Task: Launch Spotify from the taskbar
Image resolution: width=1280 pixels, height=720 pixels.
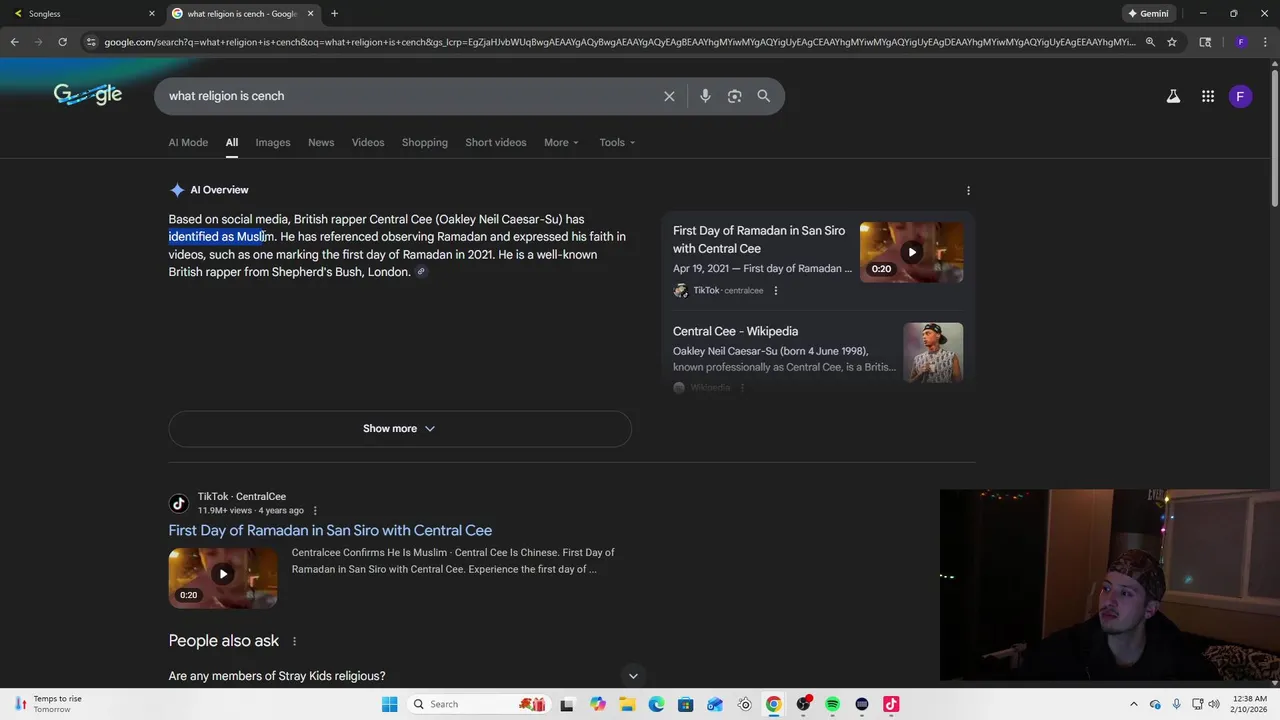Action: [x=832, y=704]
